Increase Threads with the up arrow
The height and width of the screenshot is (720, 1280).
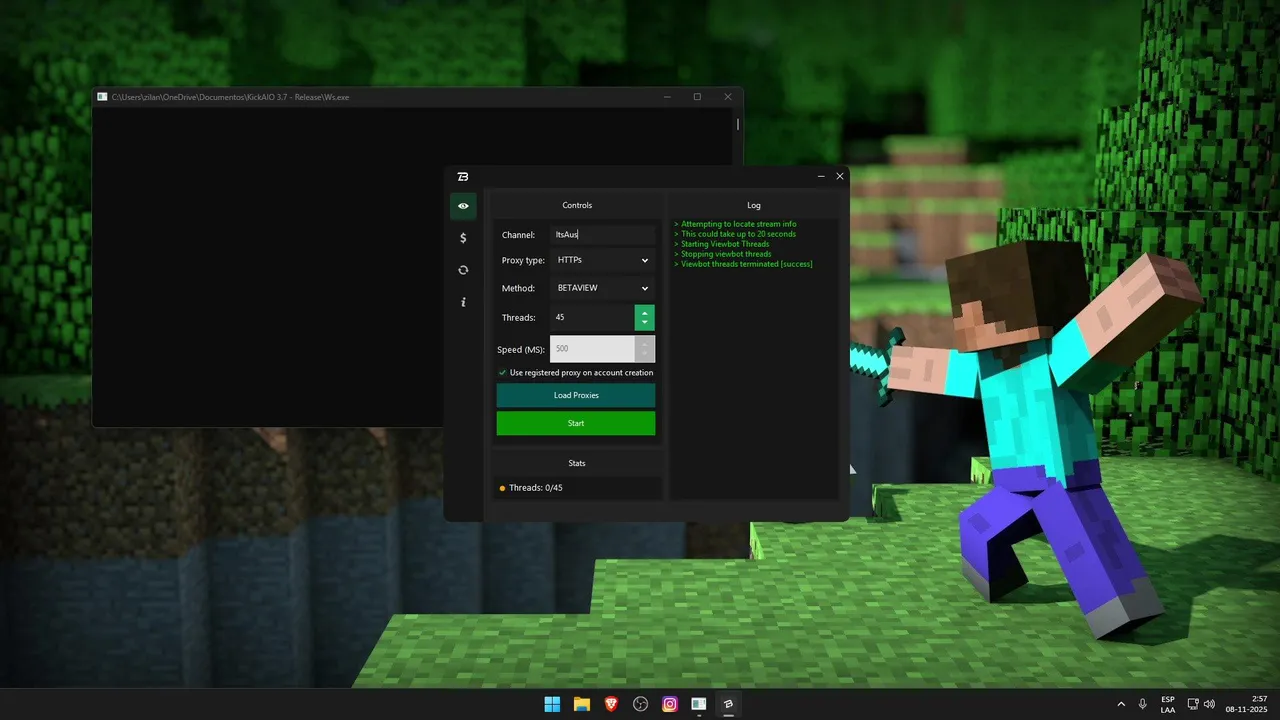pos(645,312)
